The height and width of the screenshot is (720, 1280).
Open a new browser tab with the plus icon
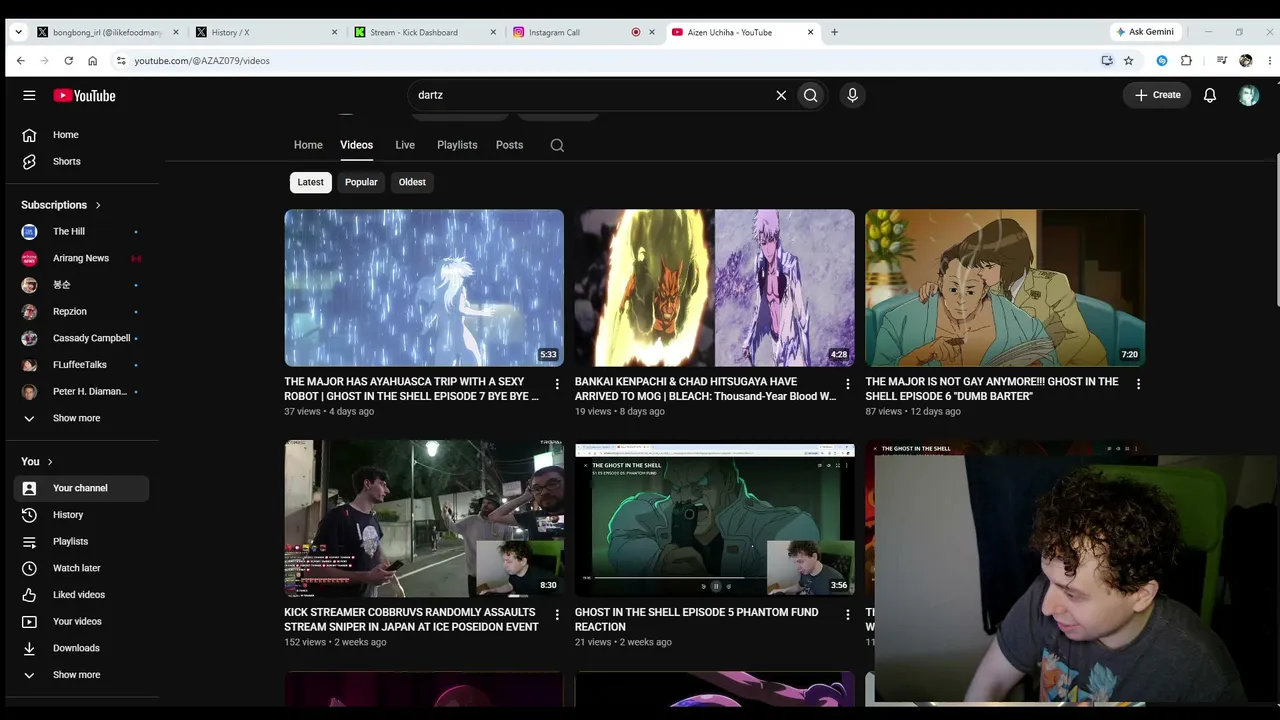point(834,32)
